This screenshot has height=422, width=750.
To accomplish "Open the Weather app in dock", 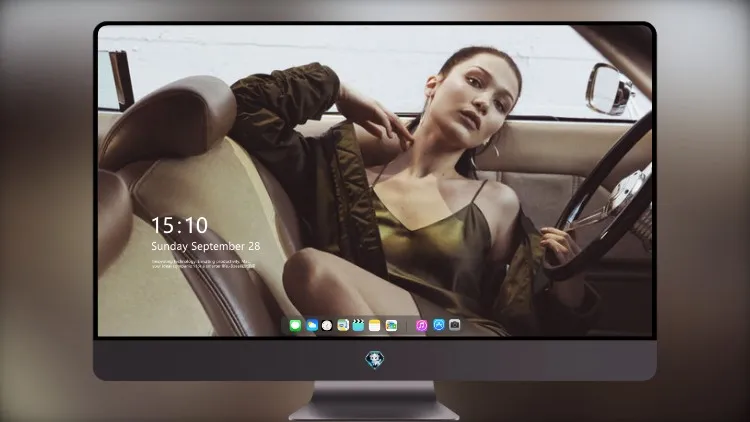I will [x=312, y=326].
